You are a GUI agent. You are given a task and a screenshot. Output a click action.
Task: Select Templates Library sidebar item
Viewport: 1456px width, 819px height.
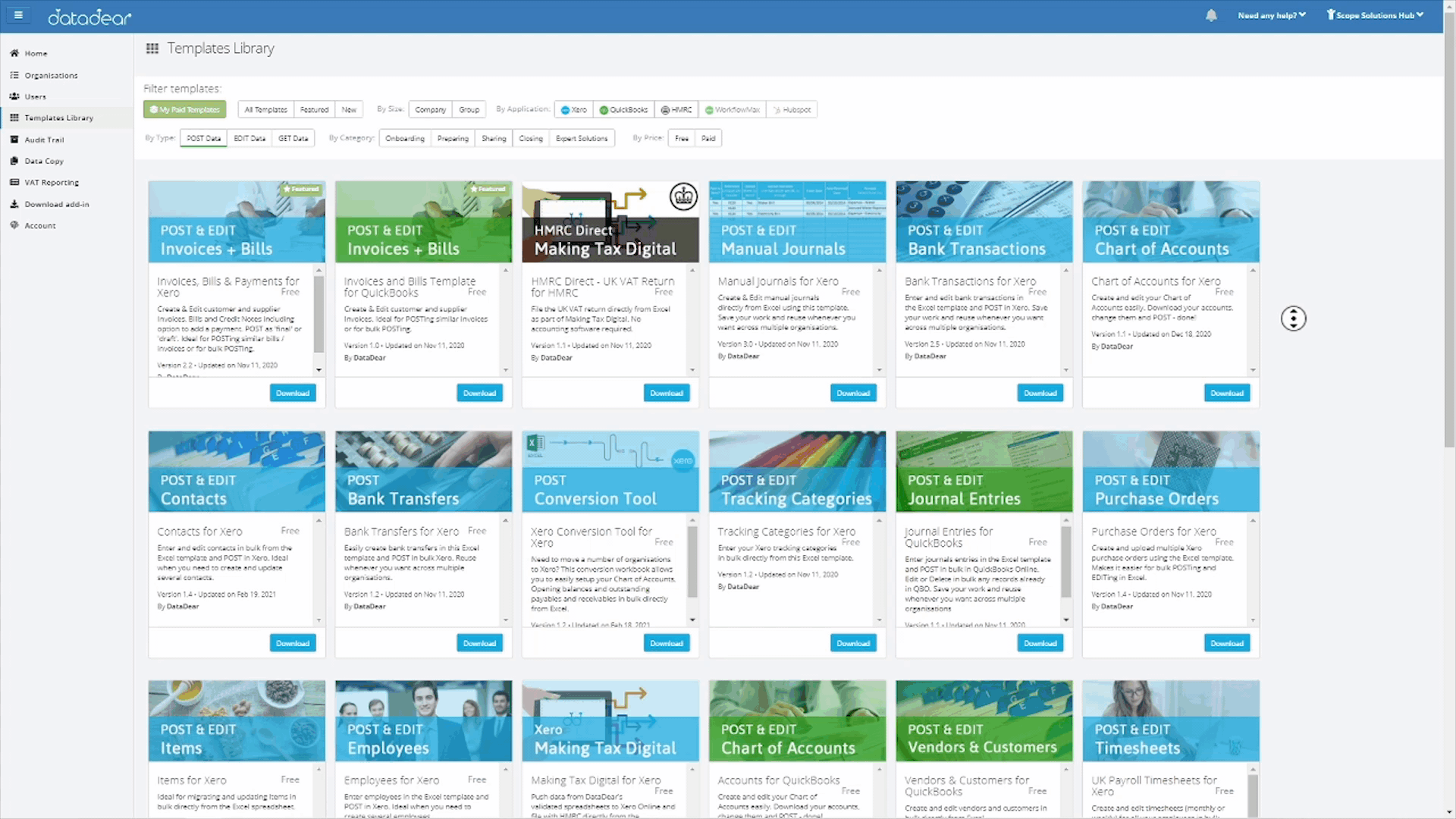click(58, 118)
